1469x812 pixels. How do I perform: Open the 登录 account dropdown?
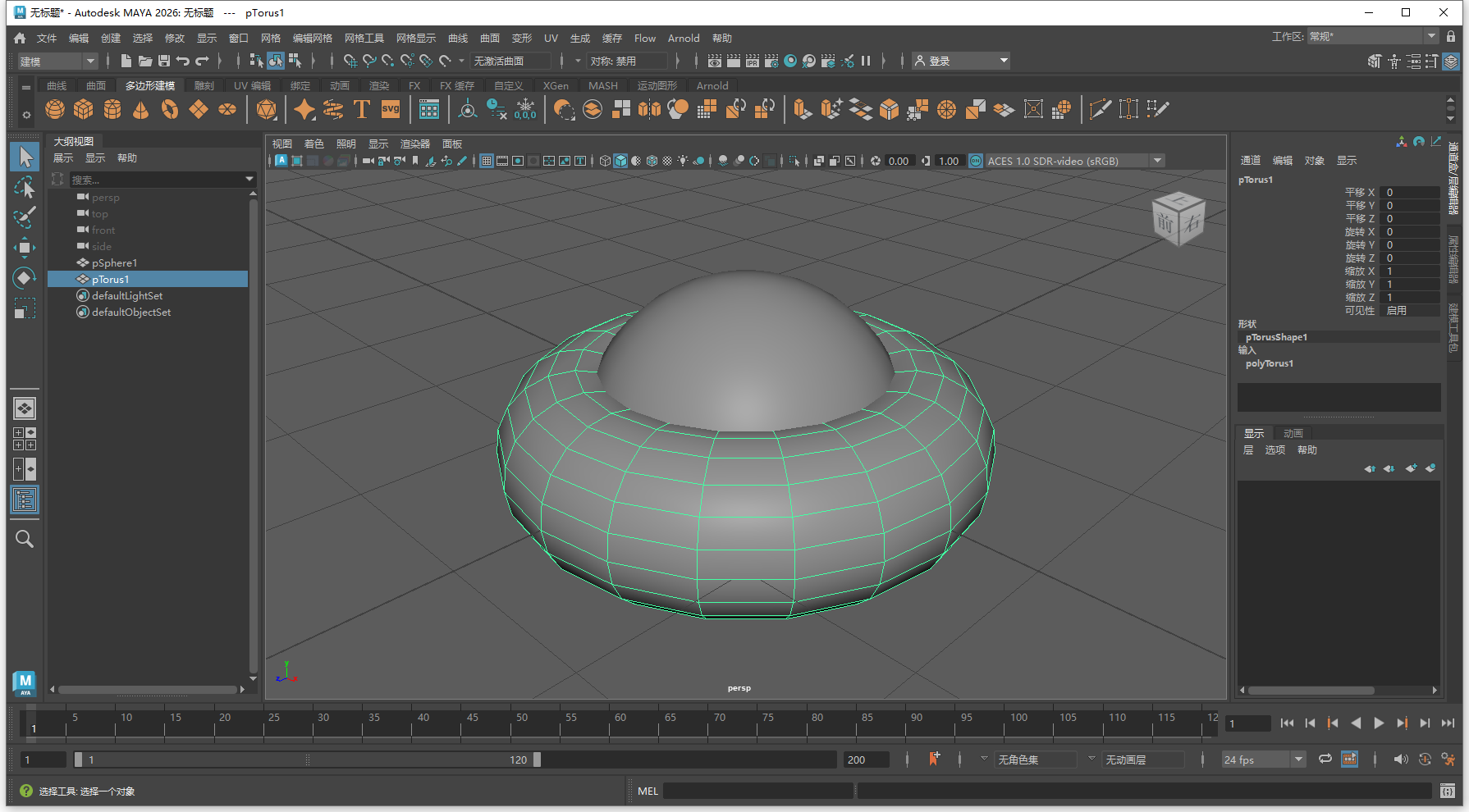tap(961, 61)
